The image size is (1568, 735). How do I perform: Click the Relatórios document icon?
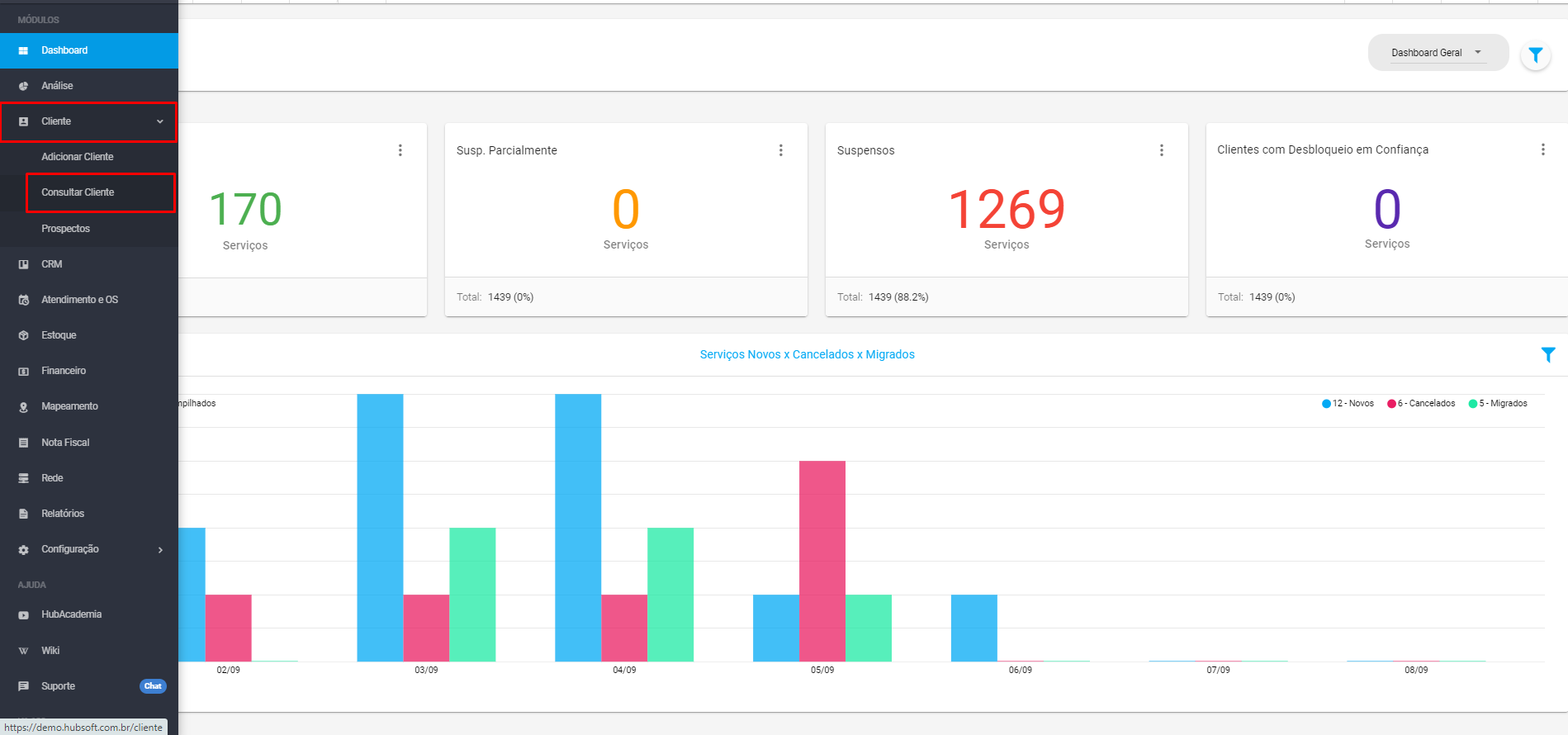pos(23,514)
